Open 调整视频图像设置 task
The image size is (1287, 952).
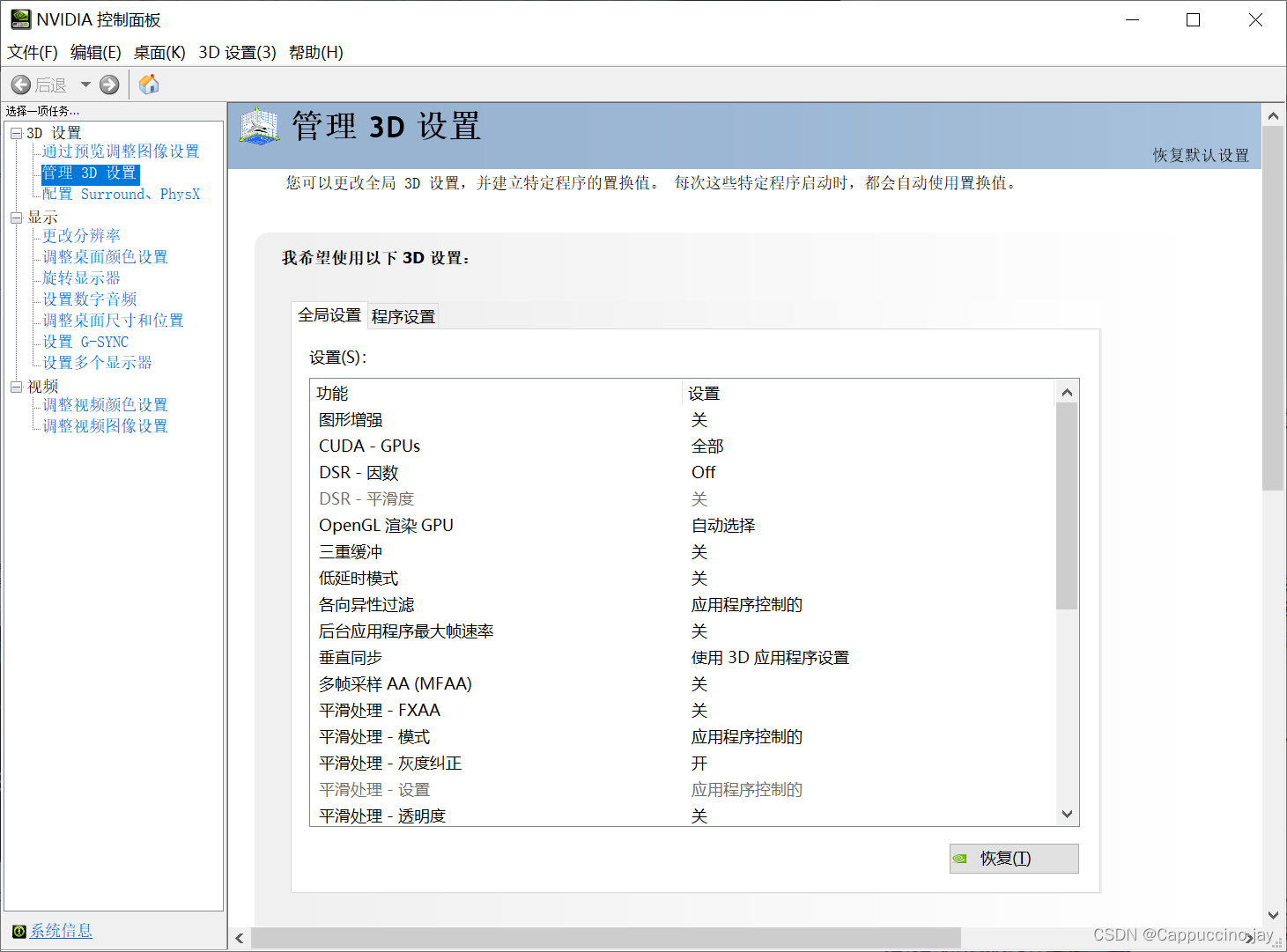[105, 426]
